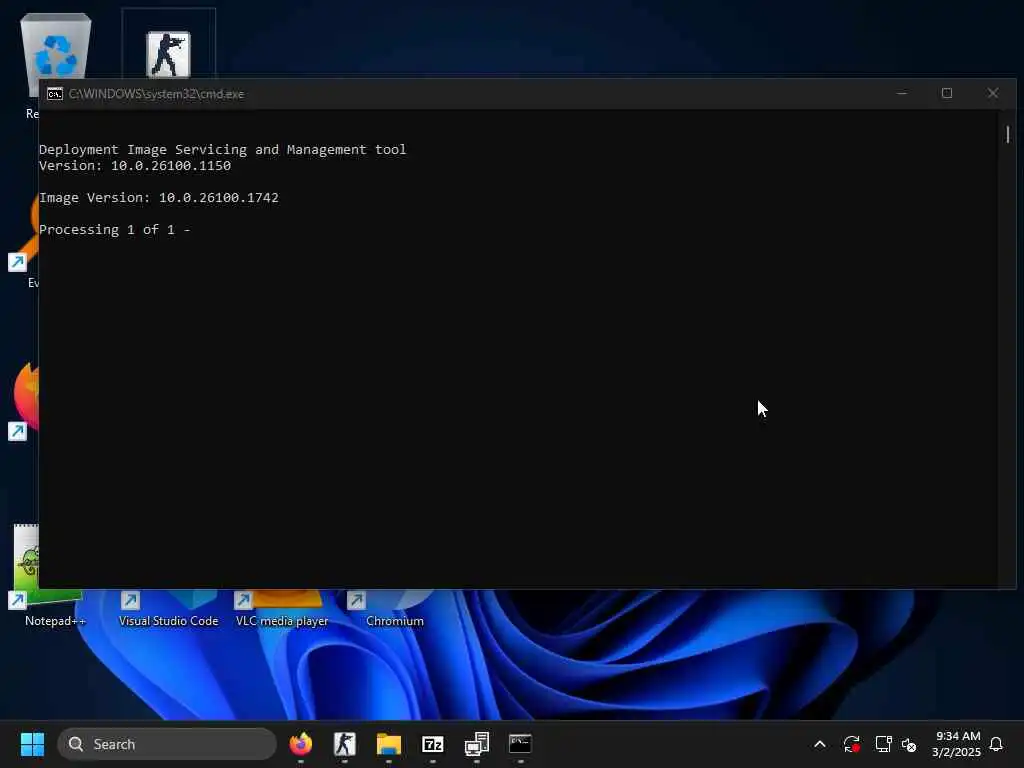Close the cmd.exe window
1024x768 pixels.
[x=993, y=93]
